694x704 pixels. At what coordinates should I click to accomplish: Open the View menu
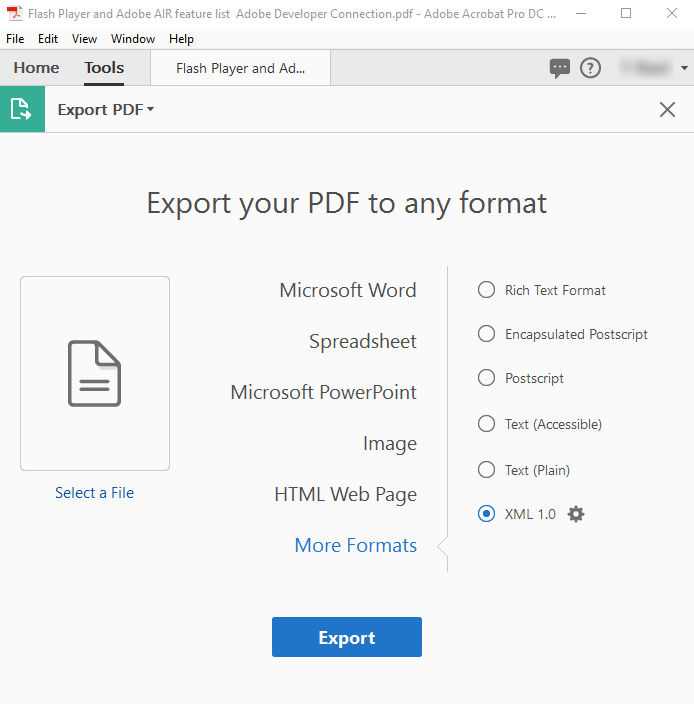tap(84, 39)
